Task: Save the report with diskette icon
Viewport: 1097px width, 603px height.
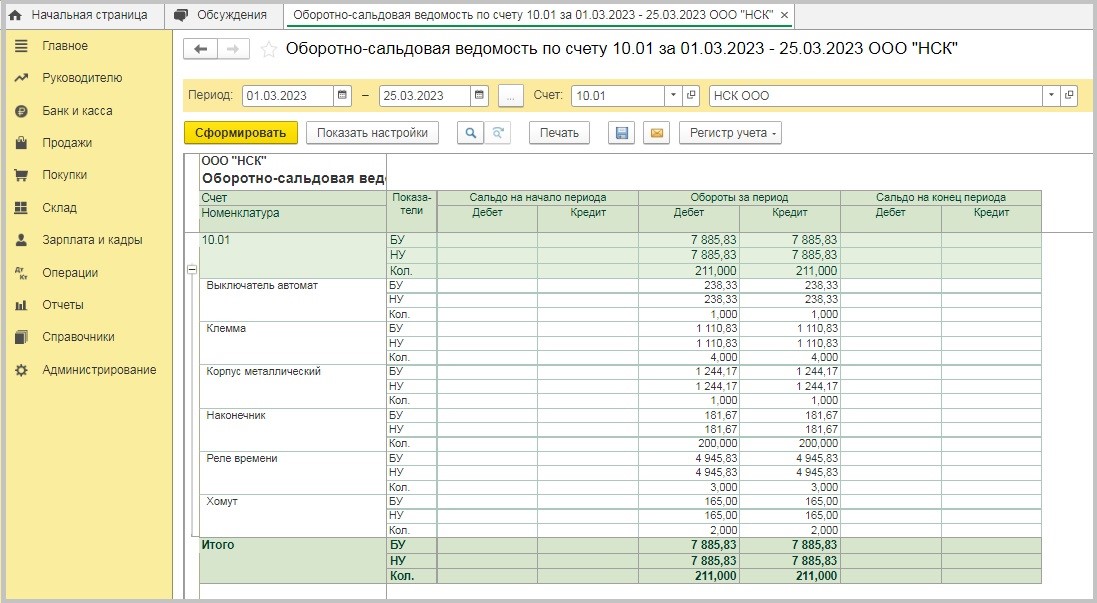Action: (621, 133)
